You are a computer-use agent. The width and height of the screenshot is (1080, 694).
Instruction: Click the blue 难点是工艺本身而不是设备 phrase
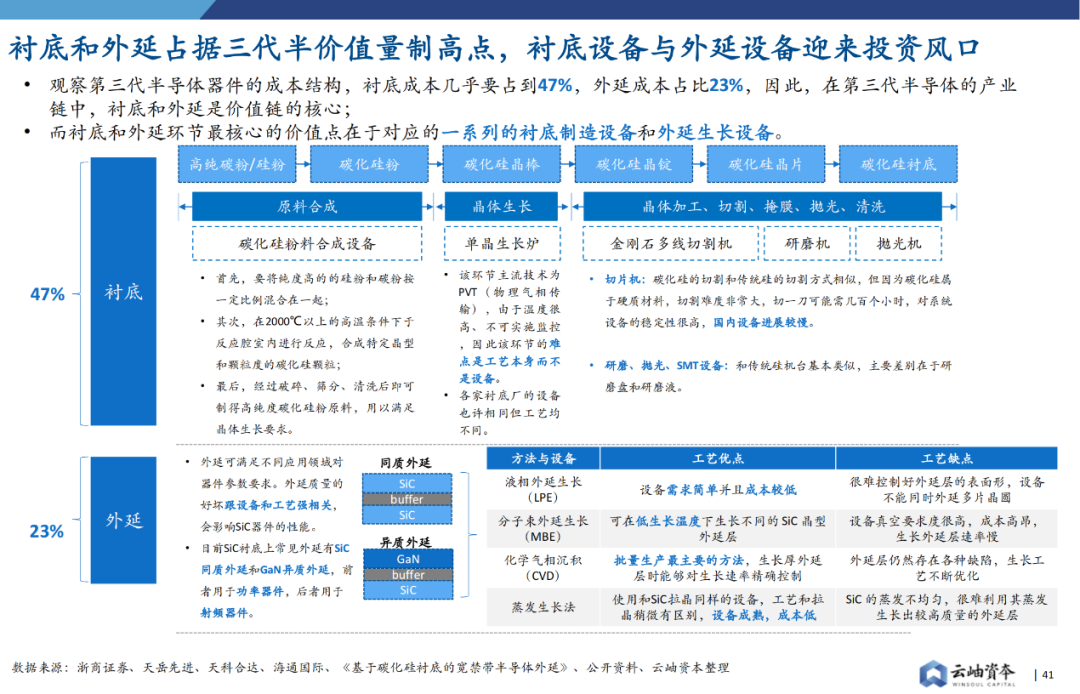[x=510, y=361]
